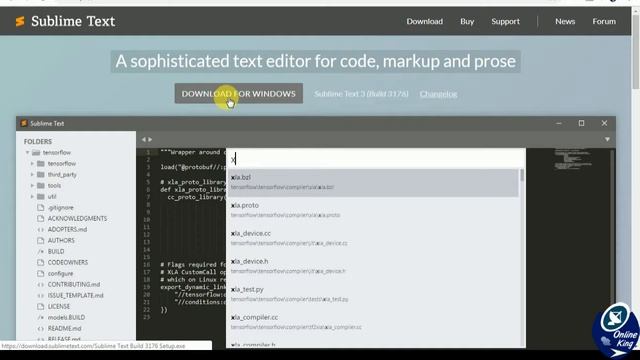Screen dimensions: 640x360
Task: Open ACKNOWLEDGMENTS file
Action: coord(77,218)
